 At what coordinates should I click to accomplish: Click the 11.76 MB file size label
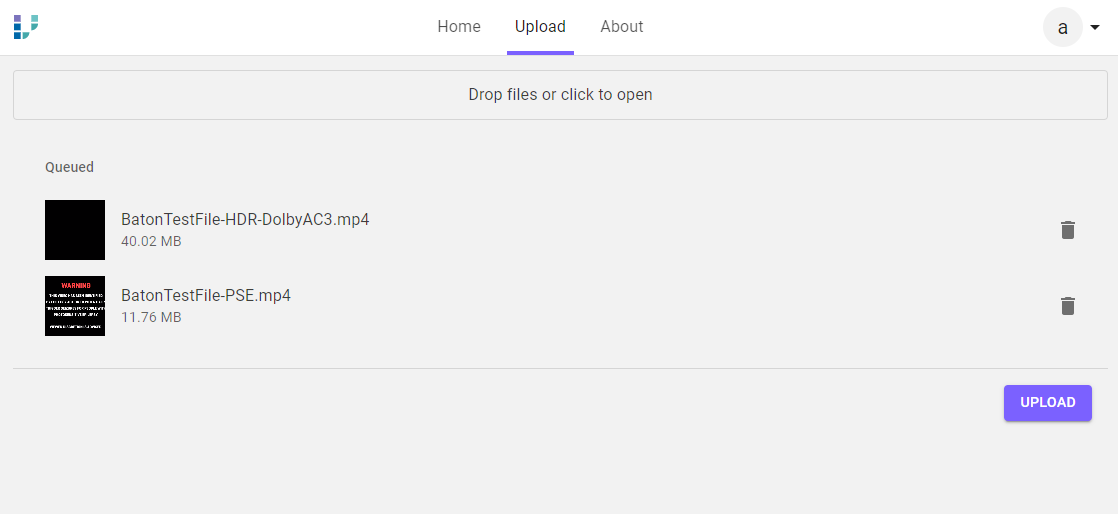click(151, 317)
